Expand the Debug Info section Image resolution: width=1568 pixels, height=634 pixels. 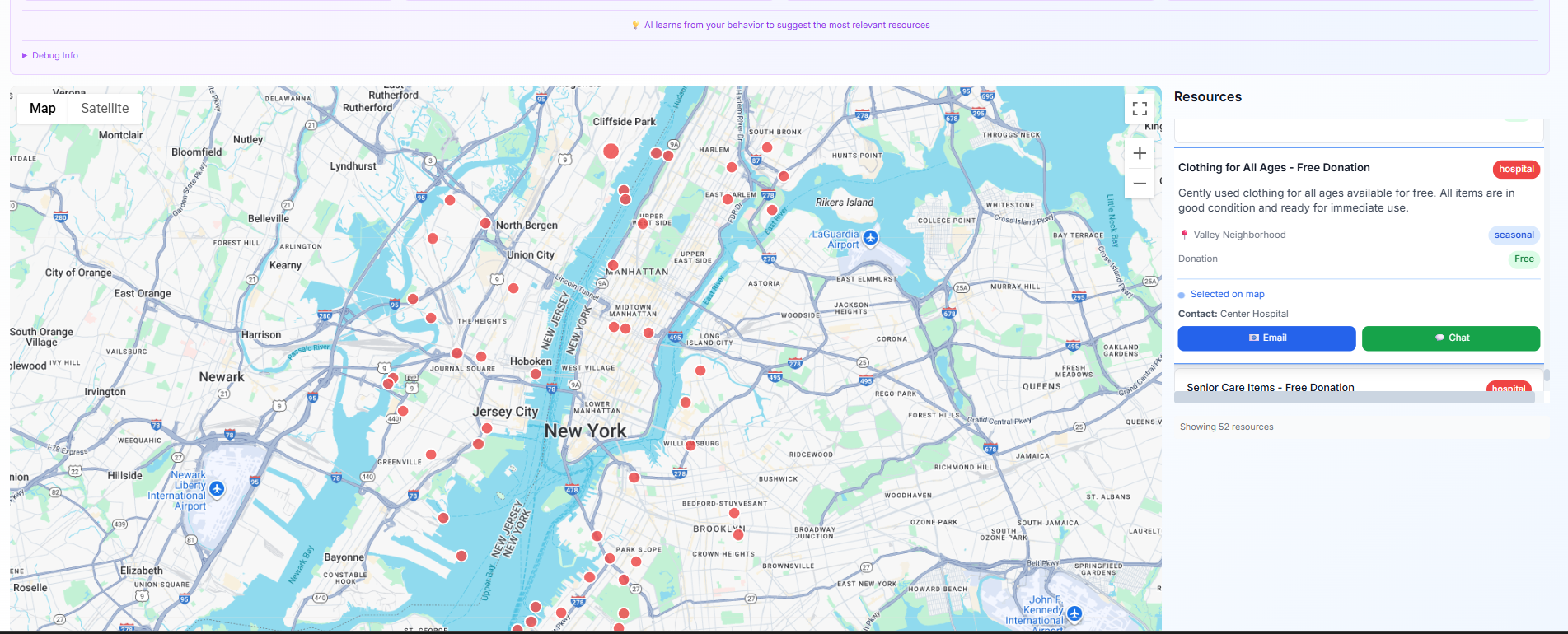[50, 55]
